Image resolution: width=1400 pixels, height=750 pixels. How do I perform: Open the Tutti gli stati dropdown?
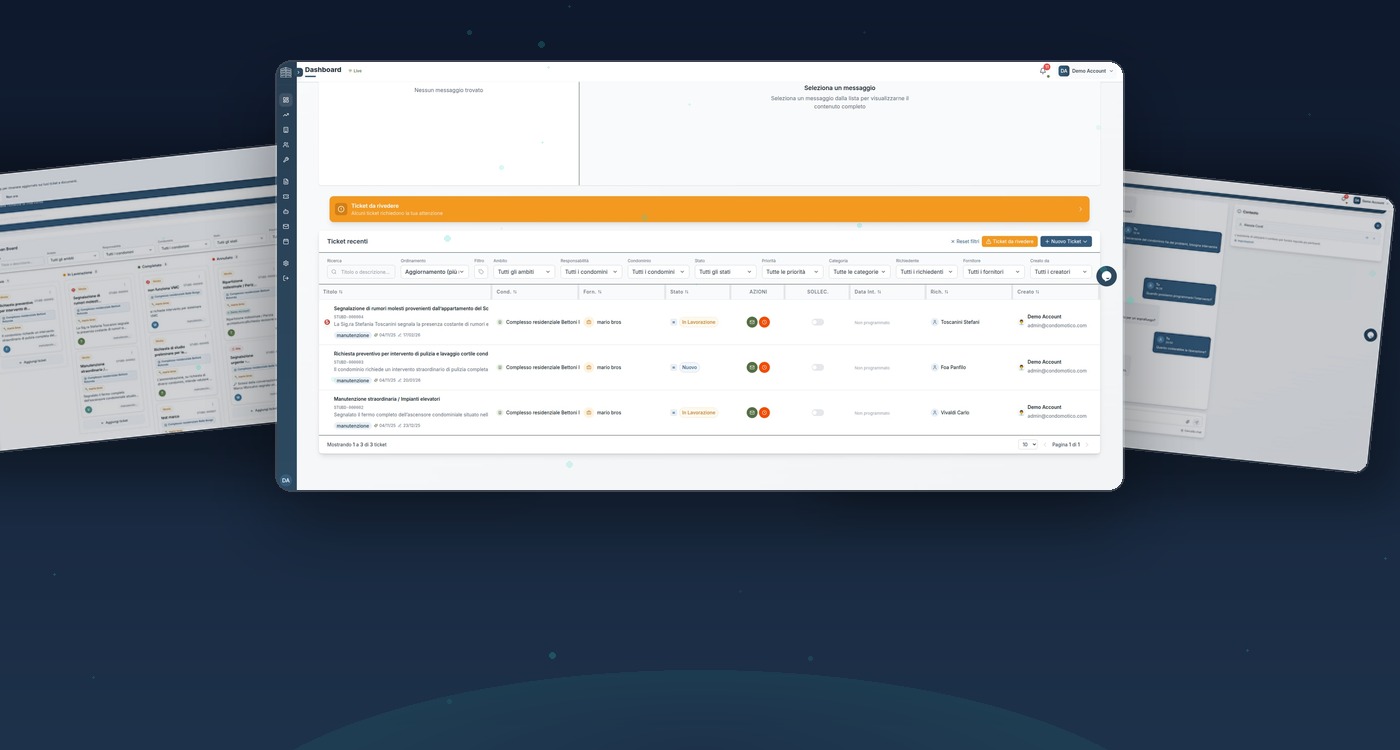[x=723, y=271]
